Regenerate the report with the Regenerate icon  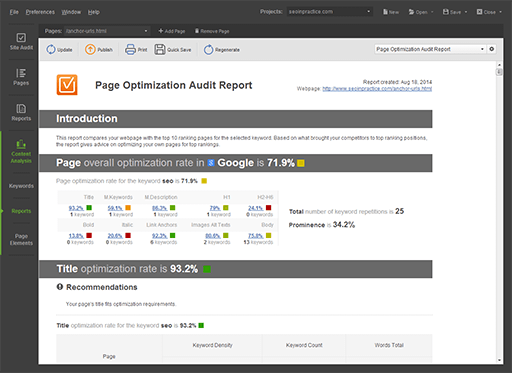208,50
